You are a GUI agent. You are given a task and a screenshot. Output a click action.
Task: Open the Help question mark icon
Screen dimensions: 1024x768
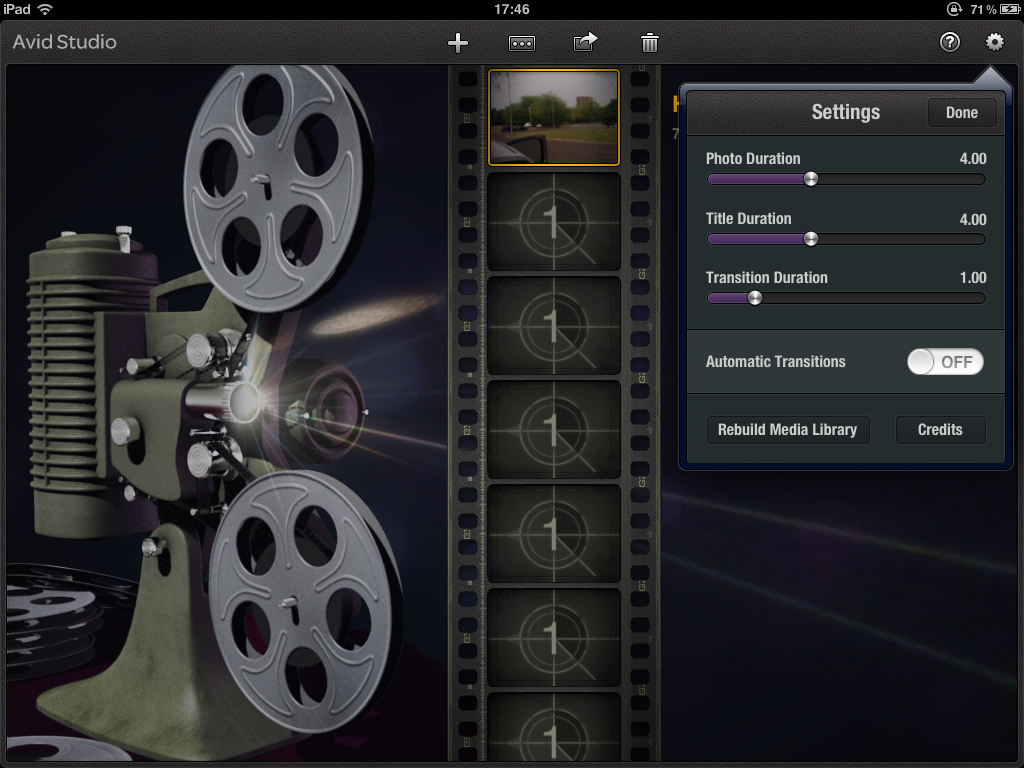(948, 43)
